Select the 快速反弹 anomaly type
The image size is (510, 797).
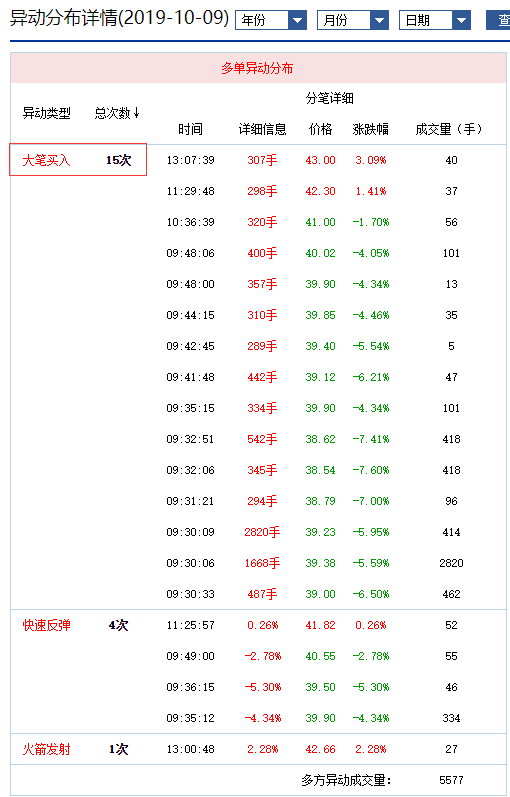click(46, 625)
